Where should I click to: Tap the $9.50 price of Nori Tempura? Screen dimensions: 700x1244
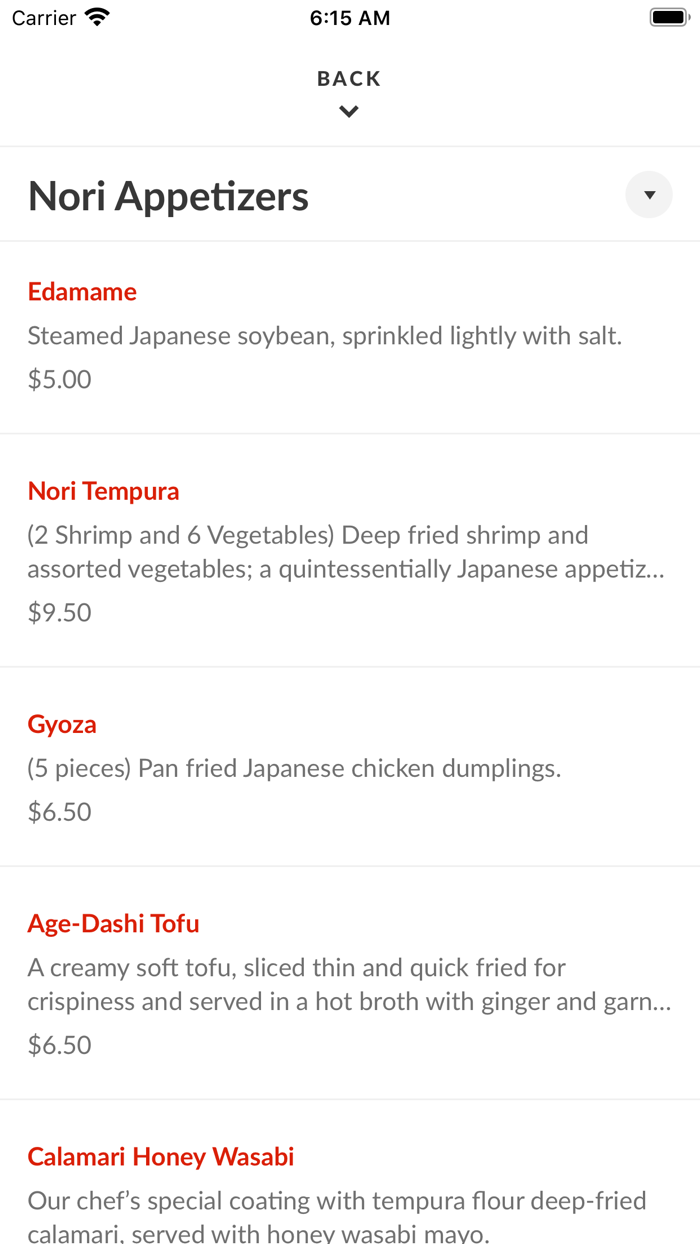click(x=59, y=611)
